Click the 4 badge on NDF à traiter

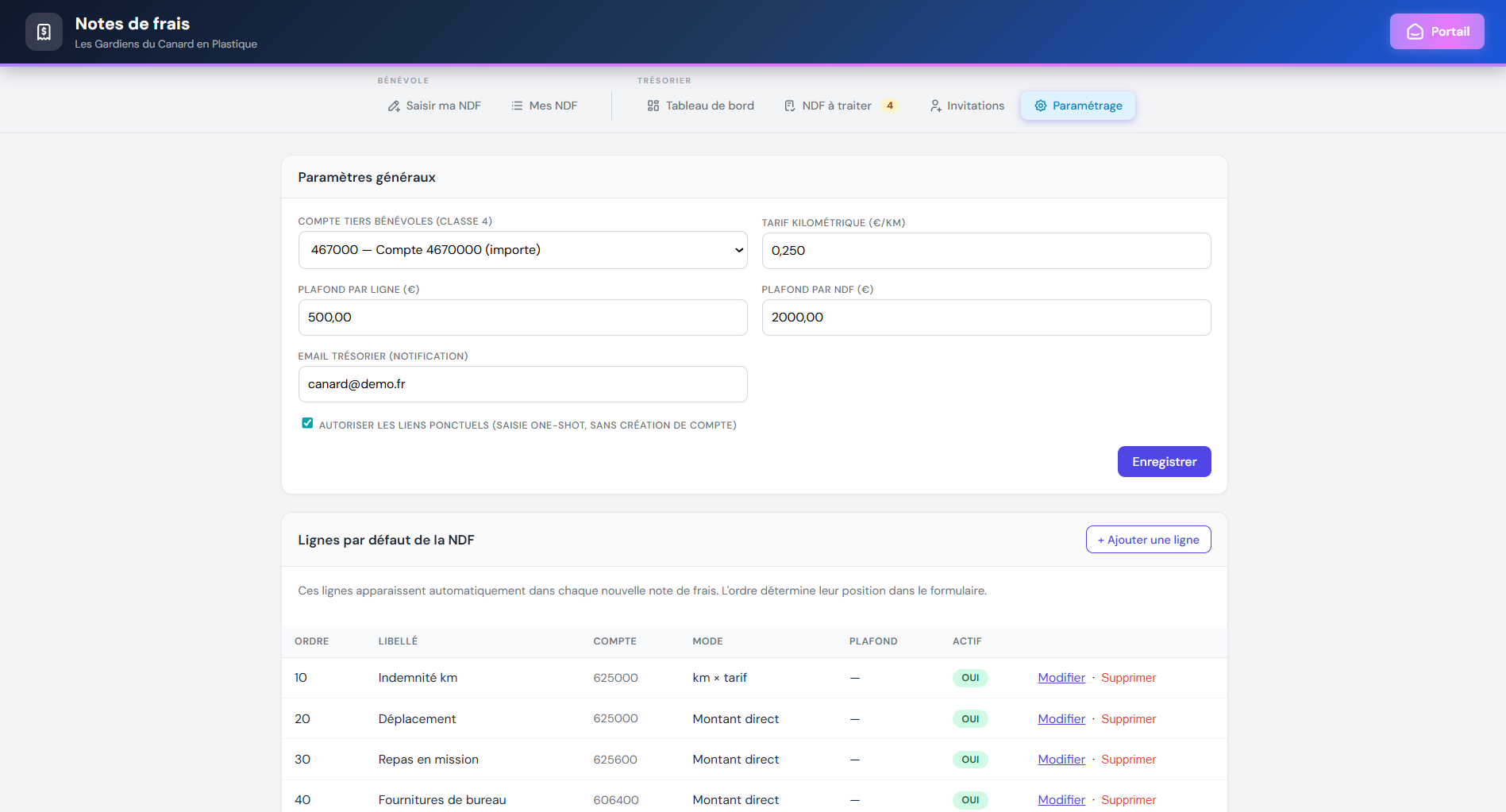click(x=890, y=106)
